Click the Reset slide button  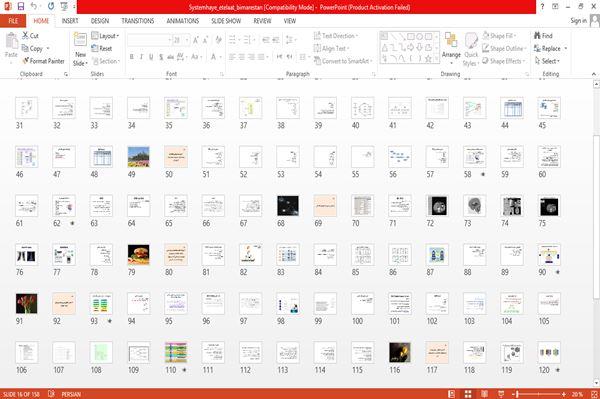102,48
